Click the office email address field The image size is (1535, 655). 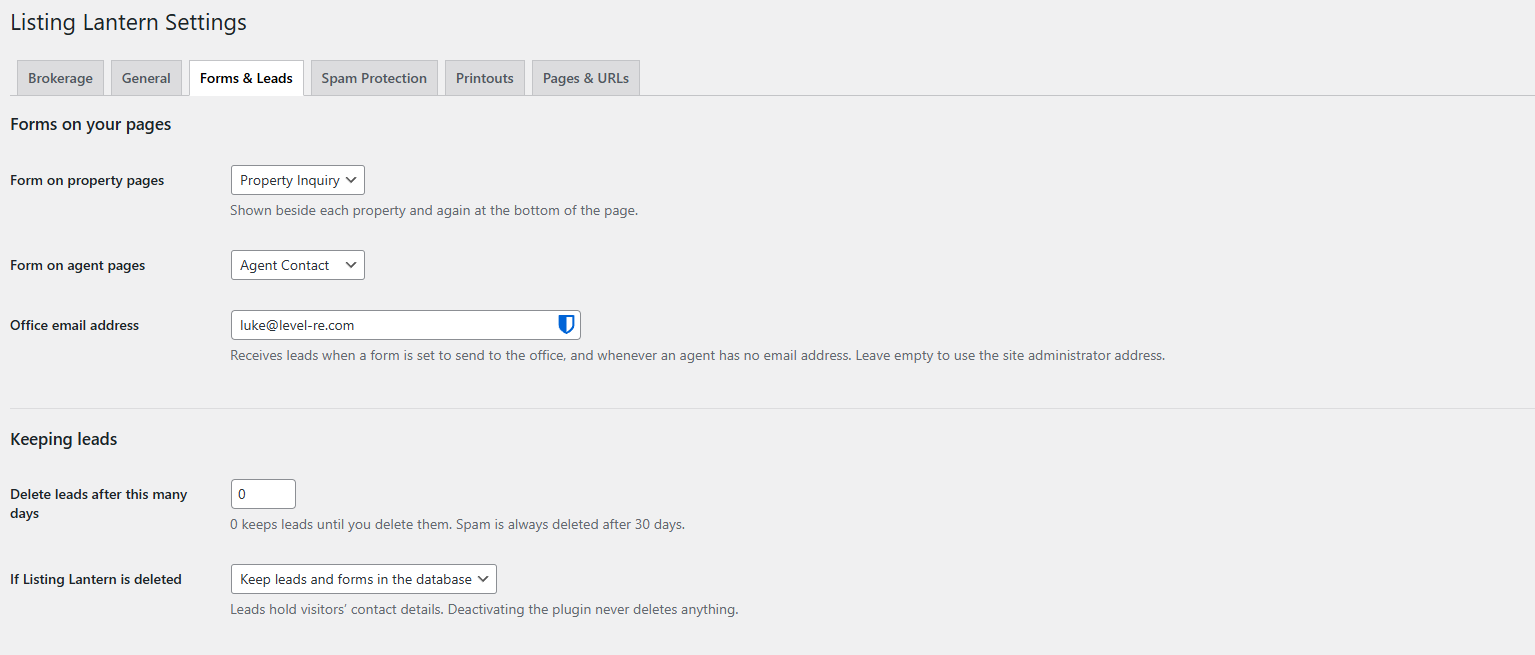pos(406,325)
